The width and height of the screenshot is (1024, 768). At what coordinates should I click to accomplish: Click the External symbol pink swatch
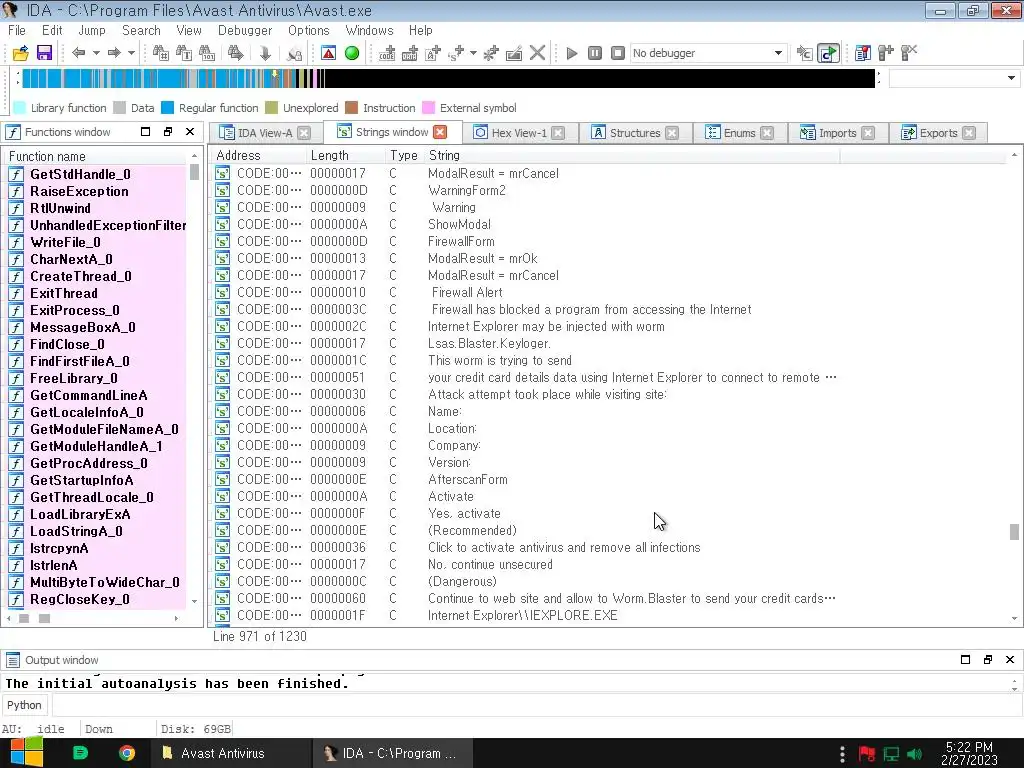(x=429, y=108)
